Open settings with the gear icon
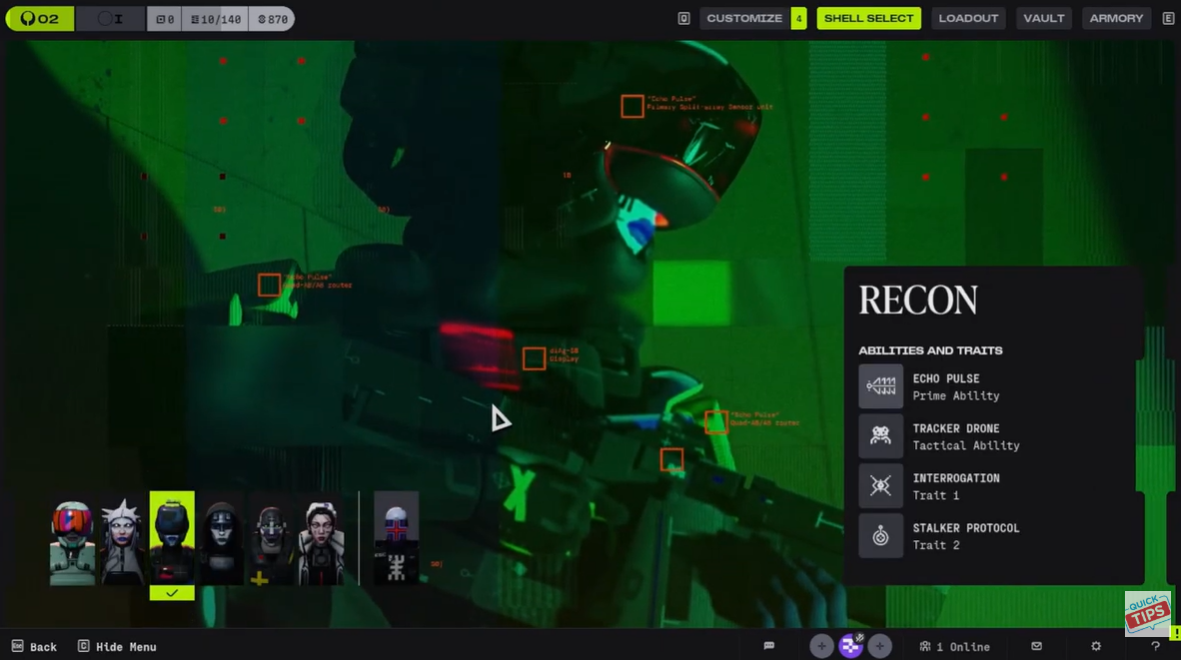 (1096, 646)
